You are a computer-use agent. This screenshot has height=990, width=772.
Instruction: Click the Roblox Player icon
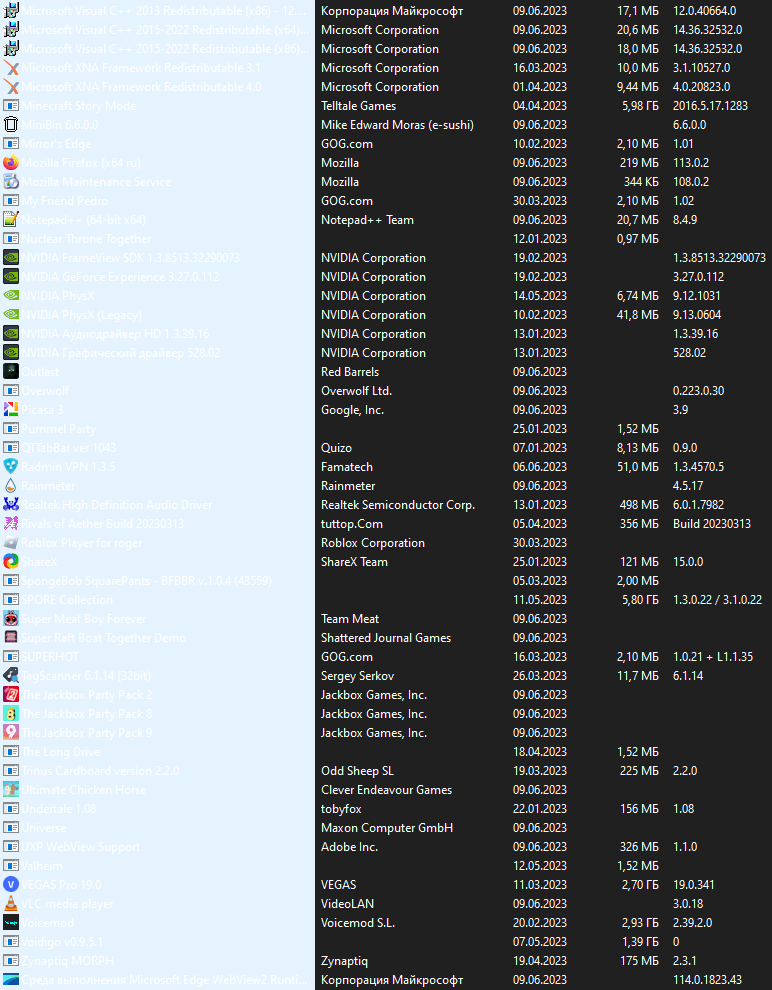(x=11, y=542)
